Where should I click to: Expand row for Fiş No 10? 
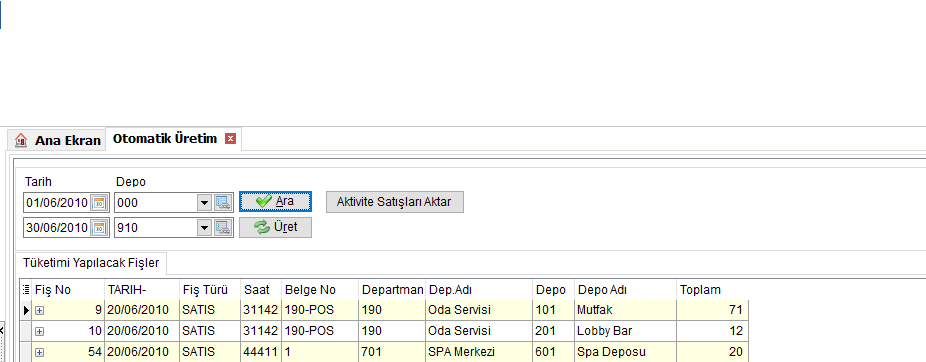(x=39, y=331)
